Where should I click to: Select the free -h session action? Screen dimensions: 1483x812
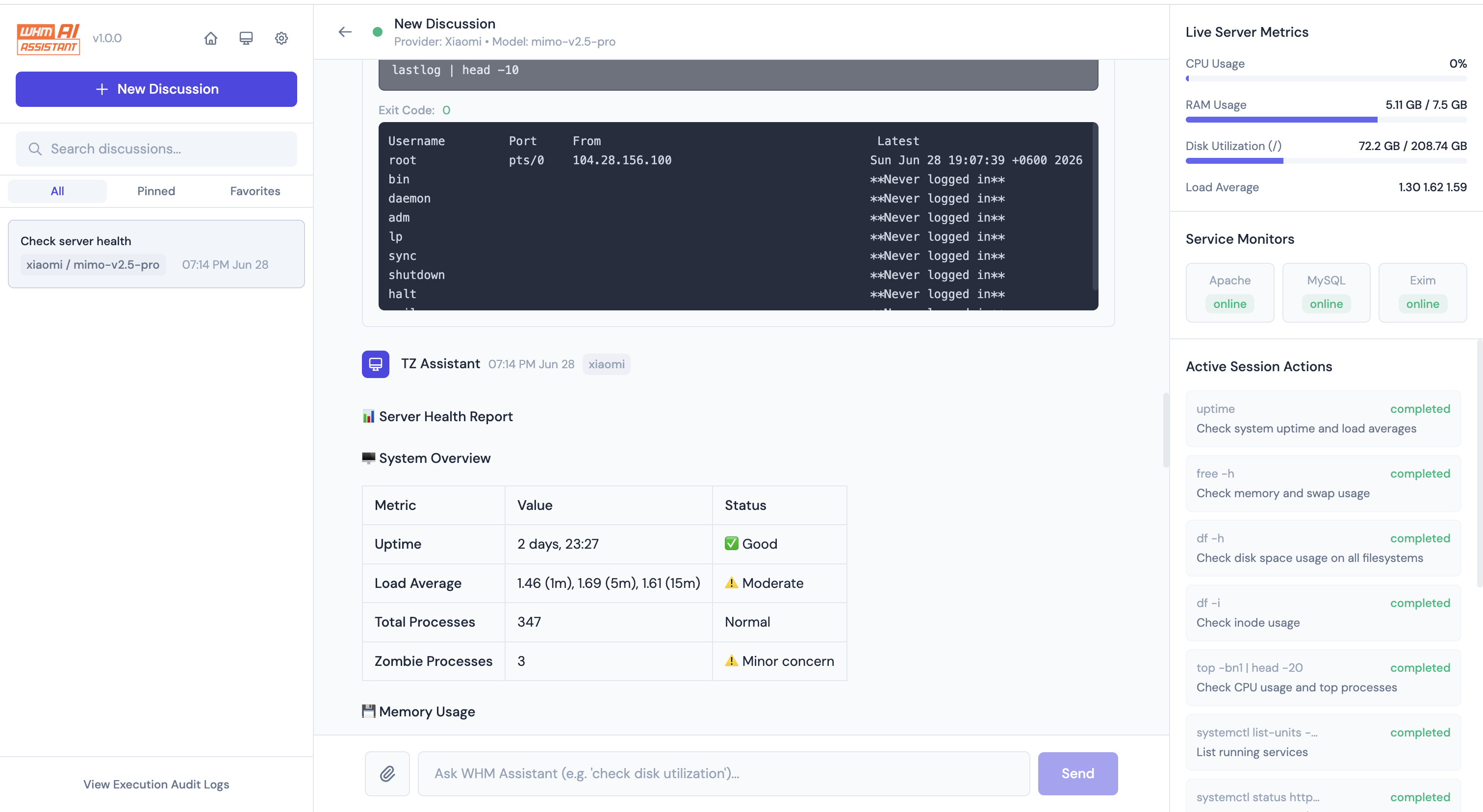click(1323, 483)
